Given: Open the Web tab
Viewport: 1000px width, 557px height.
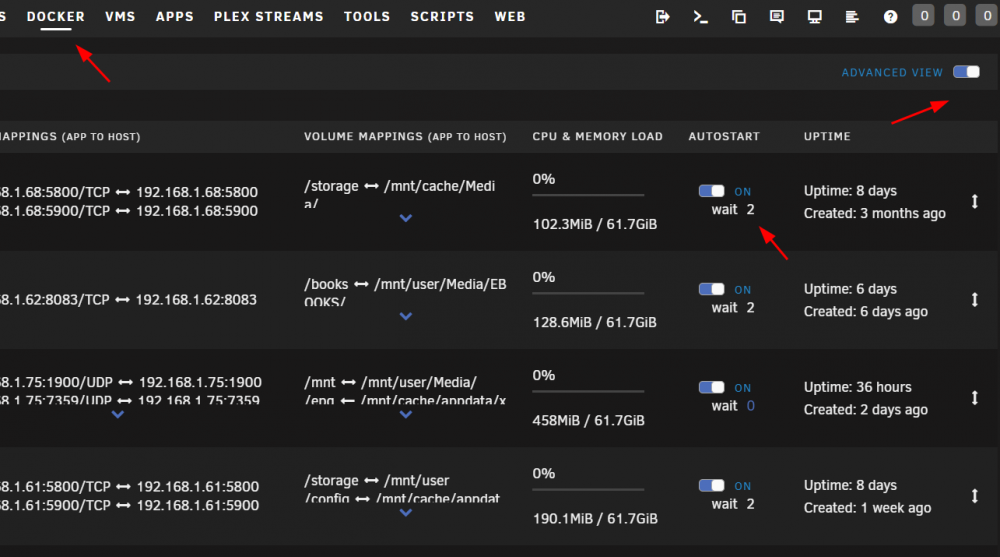Looking at the screenshot, I should coord(510,17).
